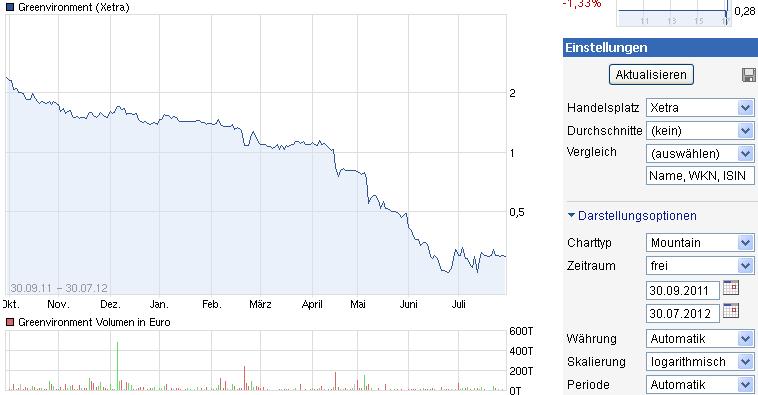Image resolution: width=758 pixels, height=395 pixels.
Task: Open the calendar picker for start date 30.09.2011
Action: click(731, 288)
